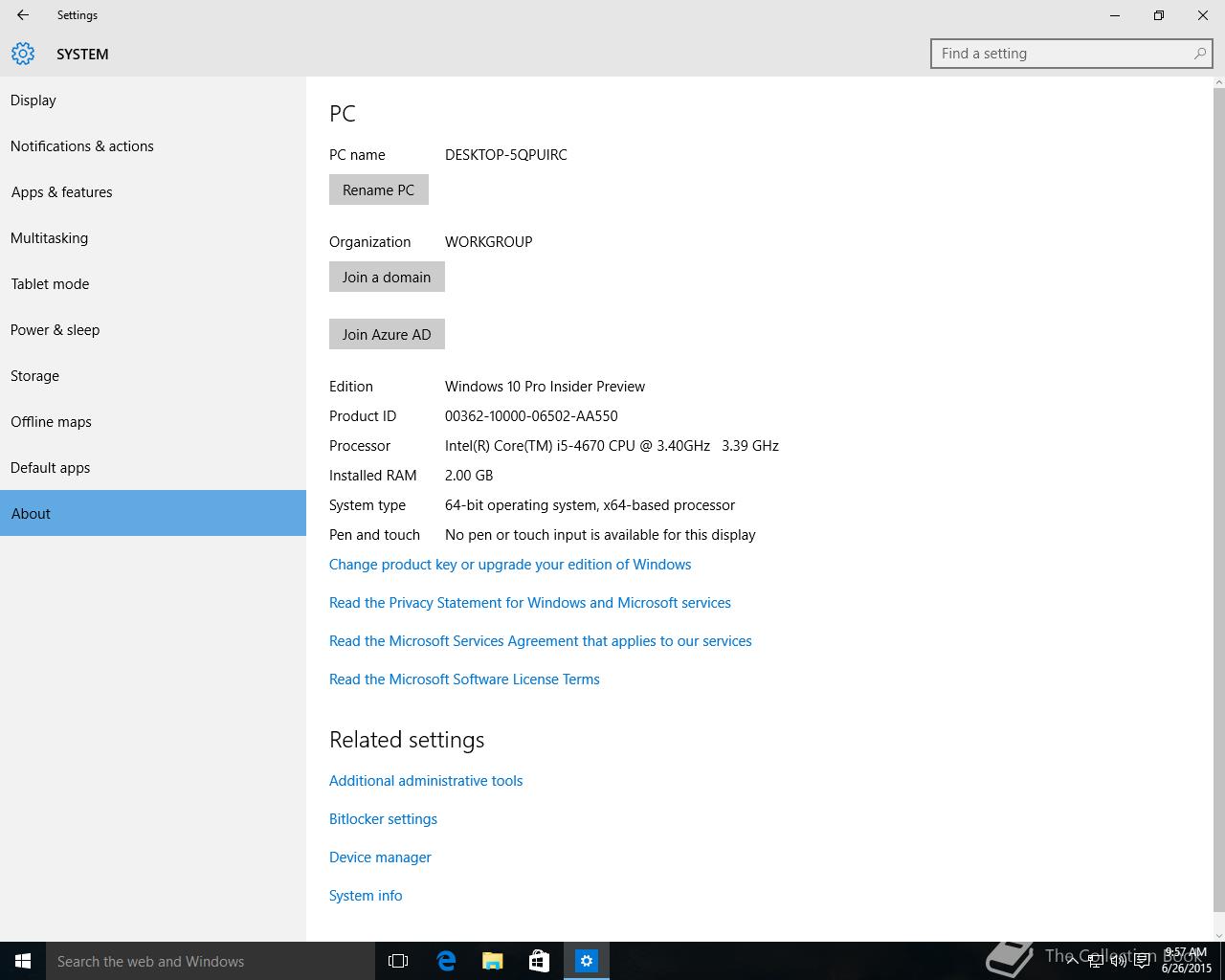Screen dimensions: 1225x980
Task: Click the SYSTEM gear icon
Action: (x=23, y=54)
